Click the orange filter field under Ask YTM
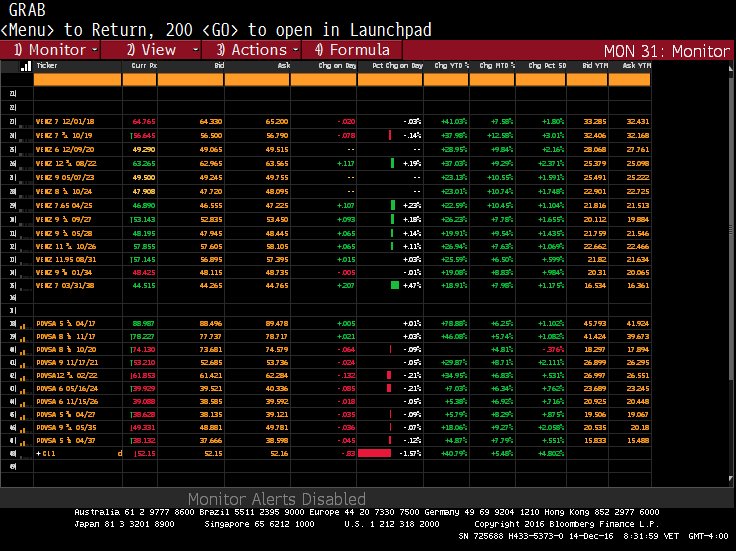Image resolution: width=736 pixels, height=551 pixels. point(629,80)
